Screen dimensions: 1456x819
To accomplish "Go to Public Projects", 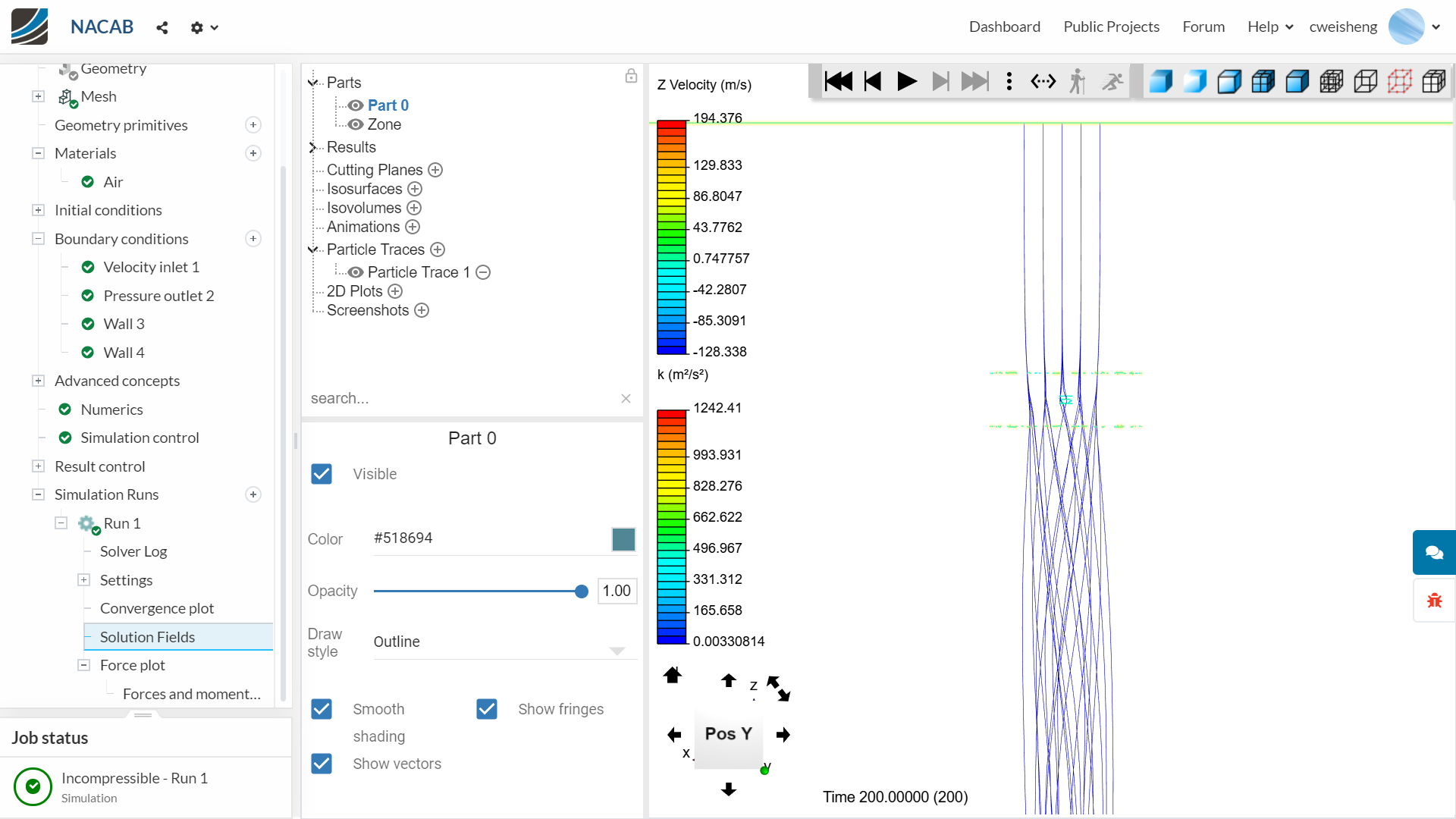I will [x=1111, y=27].
